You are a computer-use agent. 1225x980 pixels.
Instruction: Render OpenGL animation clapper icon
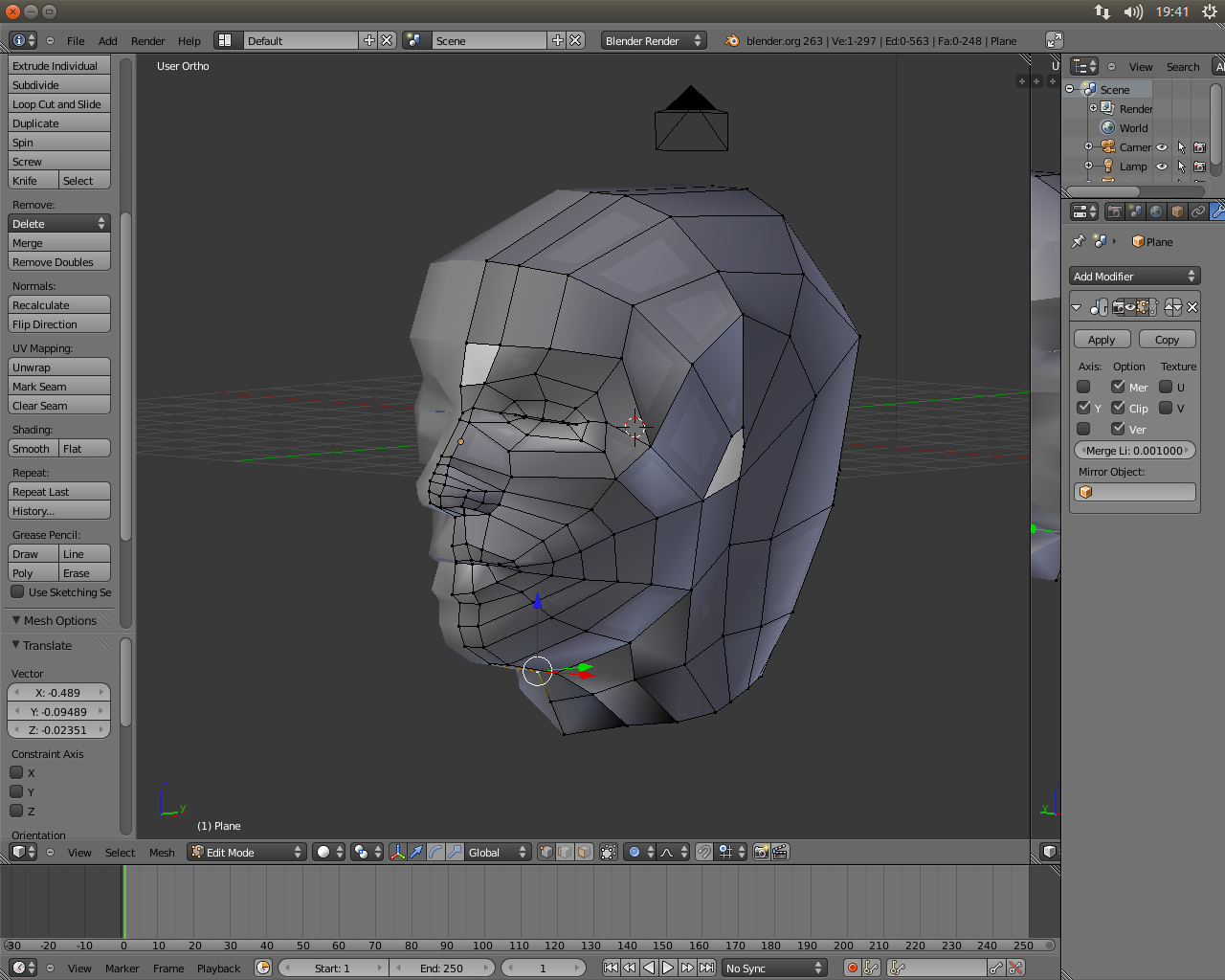click(x=781, y=852)
